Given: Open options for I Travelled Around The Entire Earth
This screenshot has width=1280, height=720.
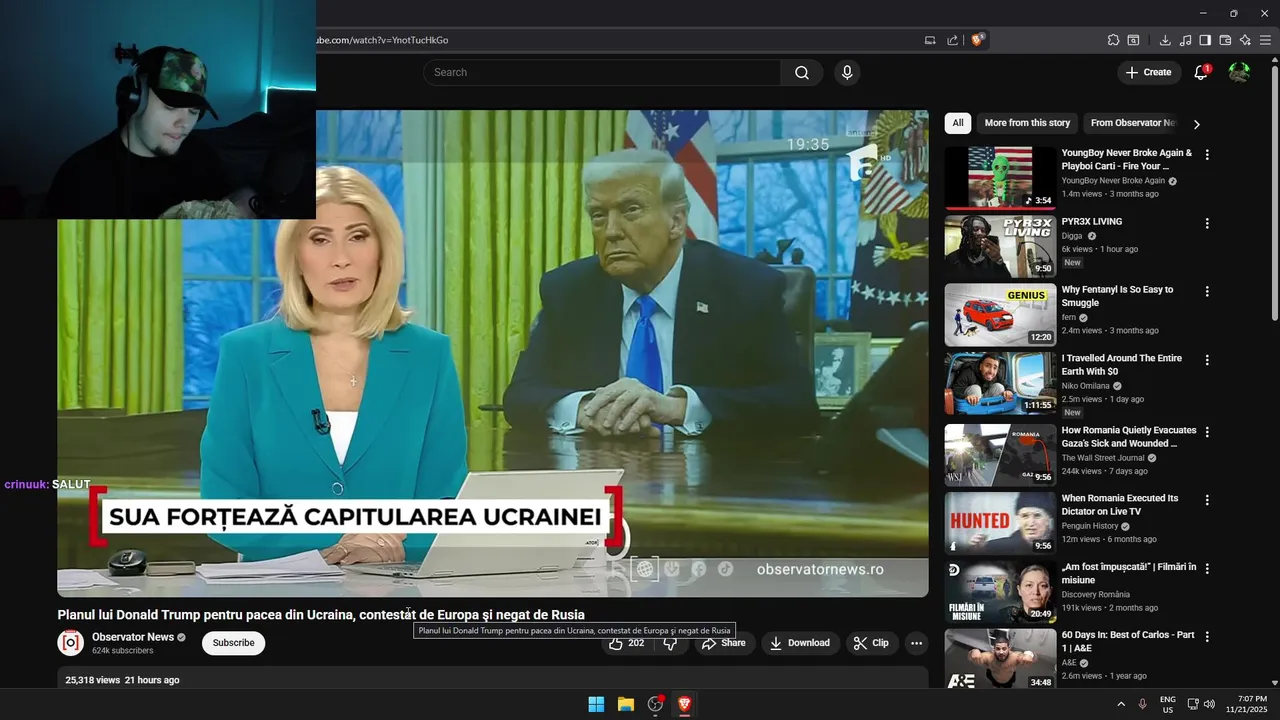Looking at the screenshot, I should pyautogui.click(x=1207, y=359).
